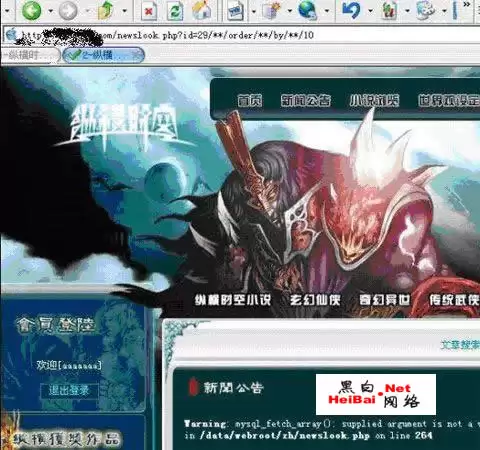
Task: Click the Stop loading red X icon
Action: pyautogui.click(x=149, y=11)
